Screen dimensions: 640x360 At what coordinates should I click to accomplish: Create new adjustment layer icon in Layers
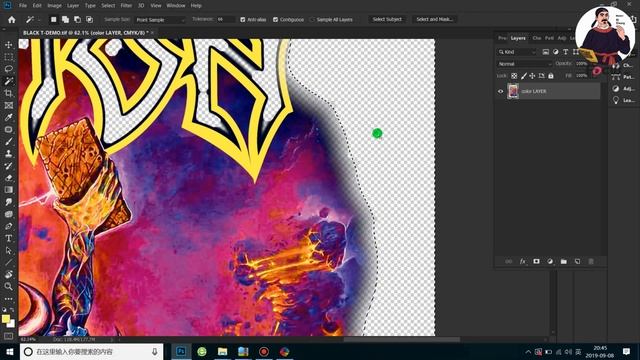pos(550,262)
